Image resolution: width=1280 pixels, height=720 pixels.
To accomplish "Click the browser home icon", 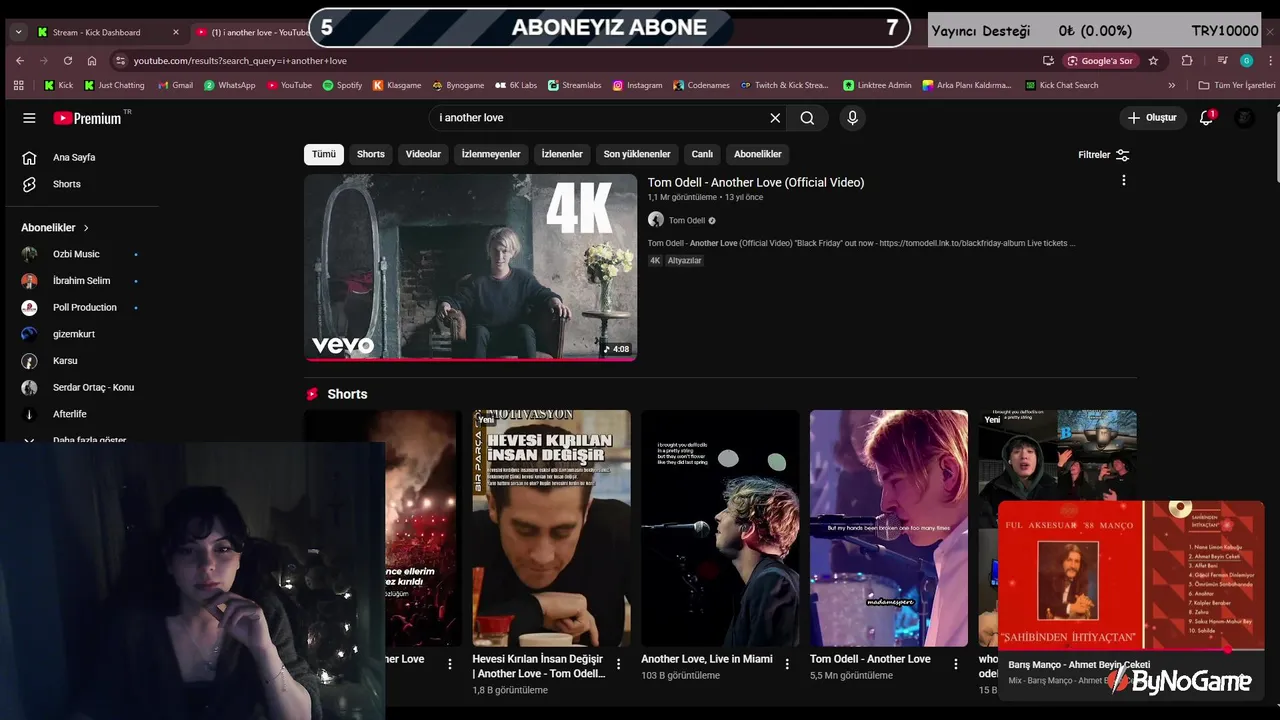I will click(x=92, y=60).
